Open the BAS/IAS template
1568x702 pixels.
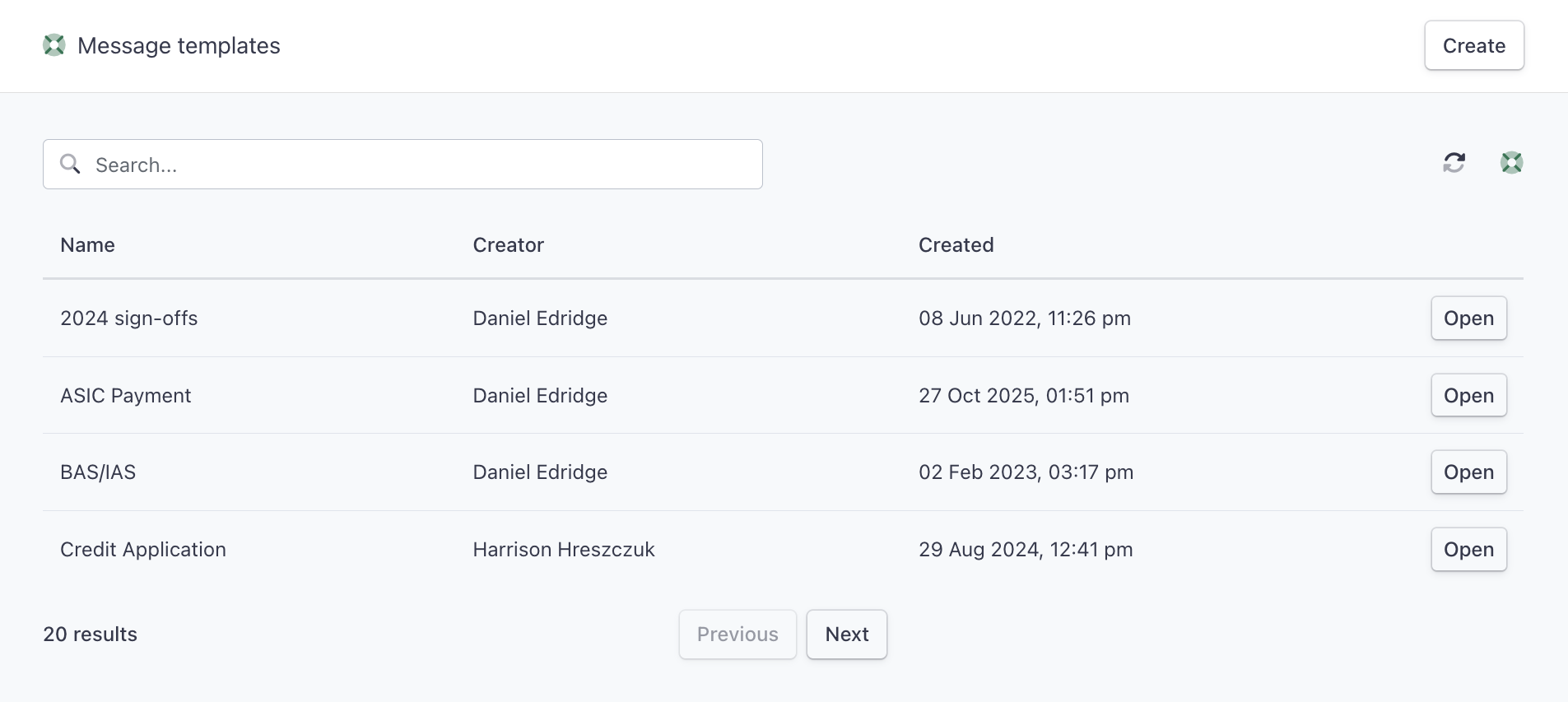coord(1468,472)
